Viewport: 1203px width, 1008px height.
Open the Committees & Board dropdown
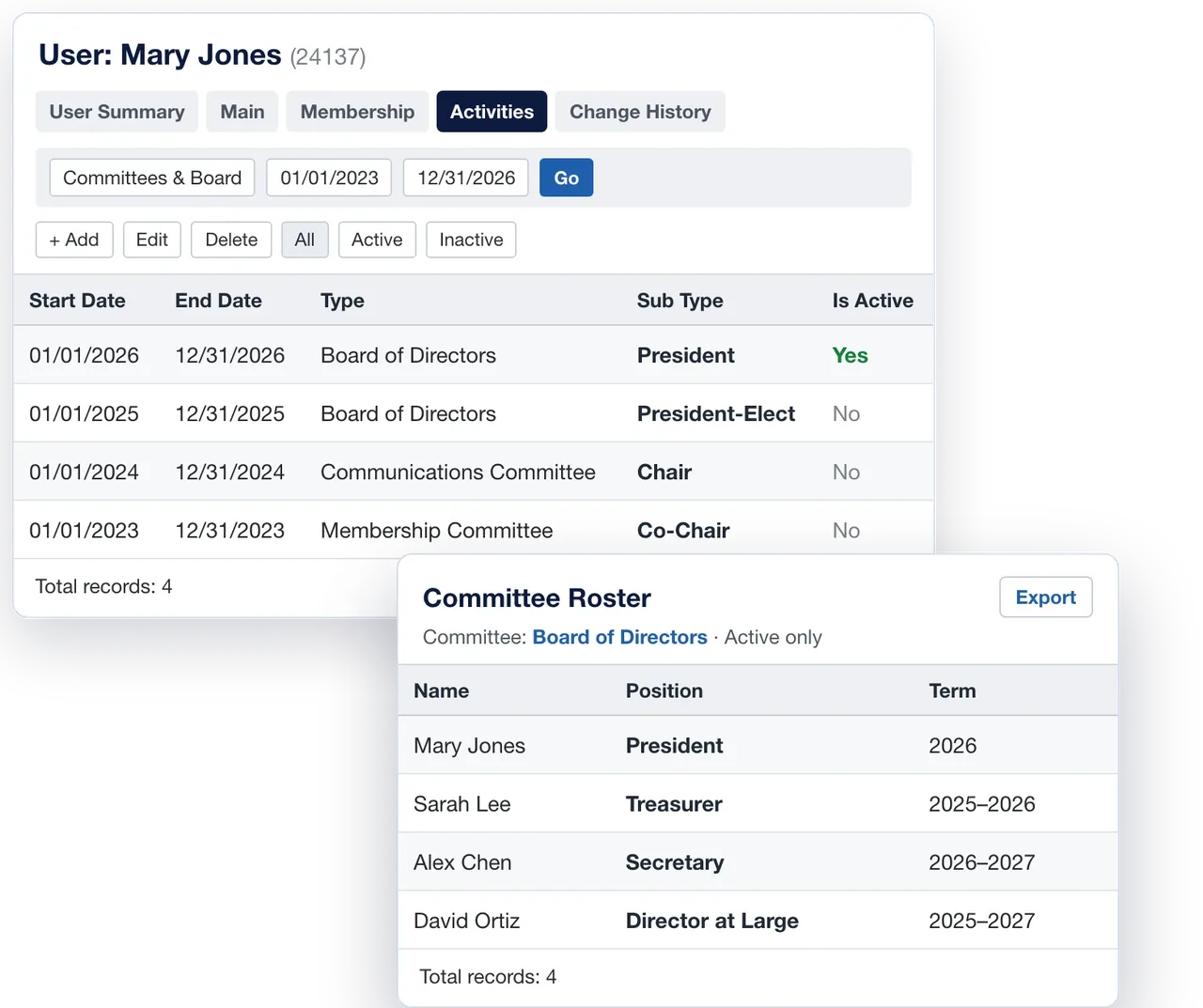[152, 178]
